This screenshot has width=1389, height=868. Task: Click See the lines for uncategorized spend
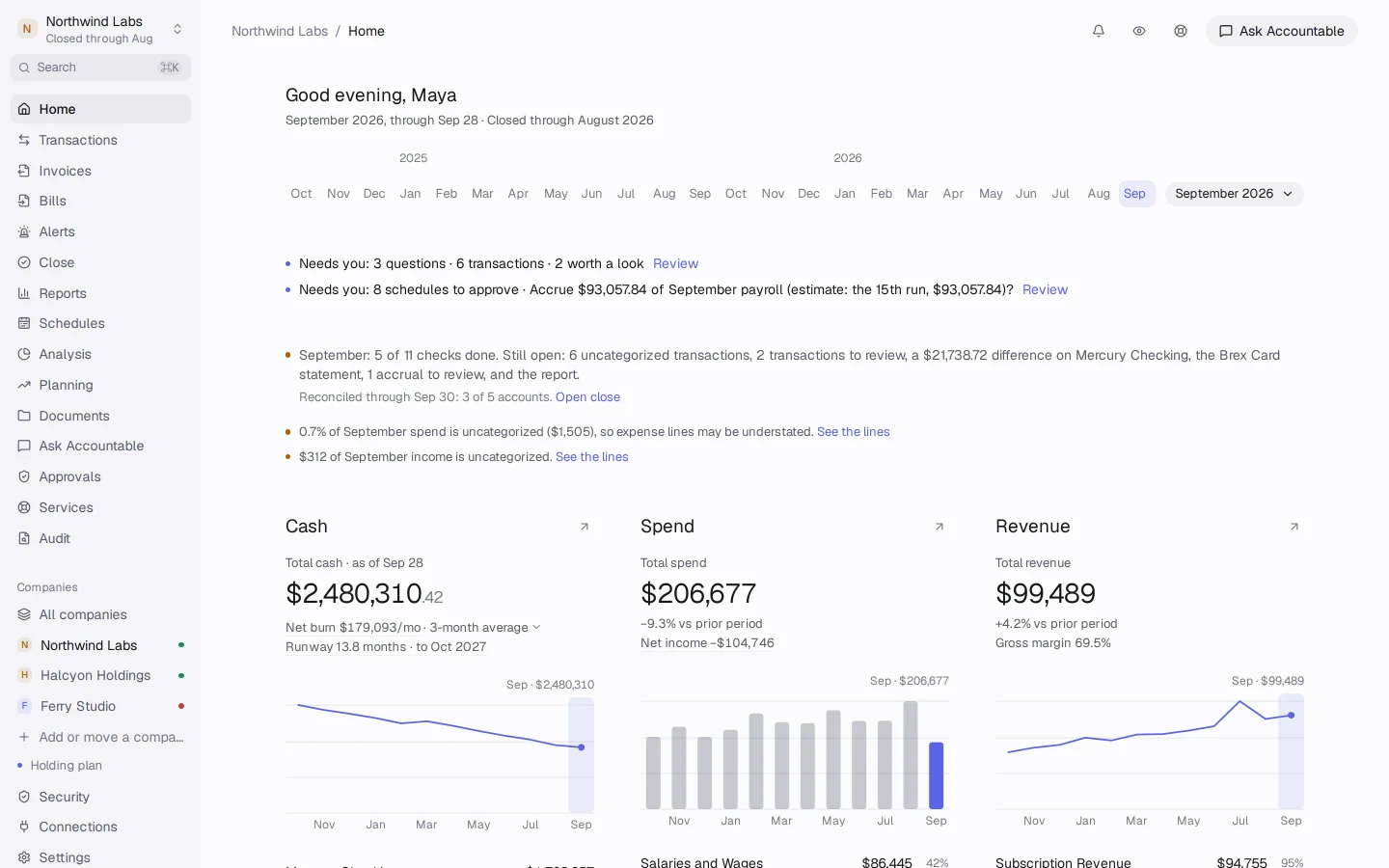point(854,432)
